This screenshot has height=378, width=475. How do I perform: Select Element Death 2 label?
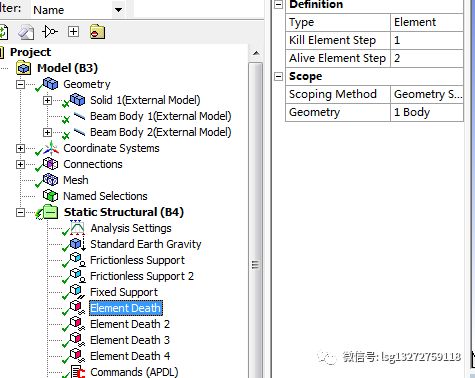click(130, 324)
